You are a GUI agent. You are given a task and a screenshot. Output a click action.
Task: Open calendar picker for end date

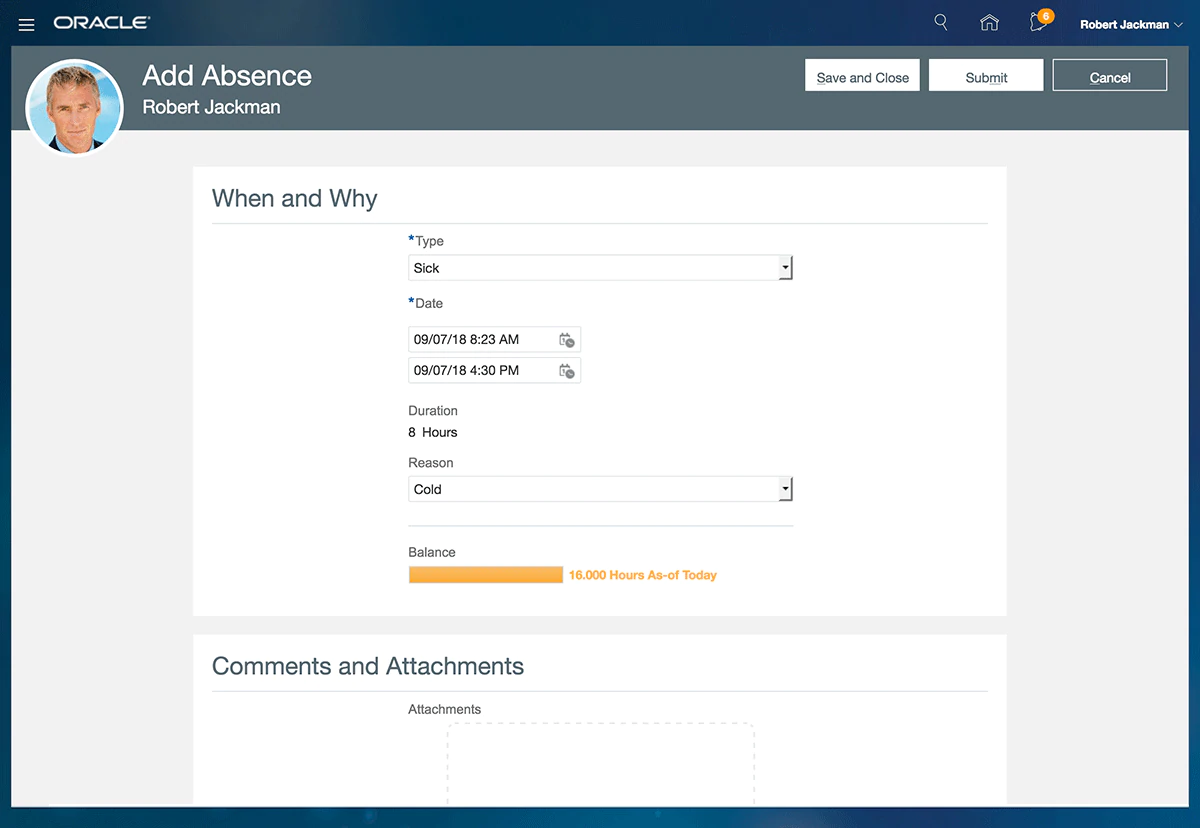pos(566,371)
